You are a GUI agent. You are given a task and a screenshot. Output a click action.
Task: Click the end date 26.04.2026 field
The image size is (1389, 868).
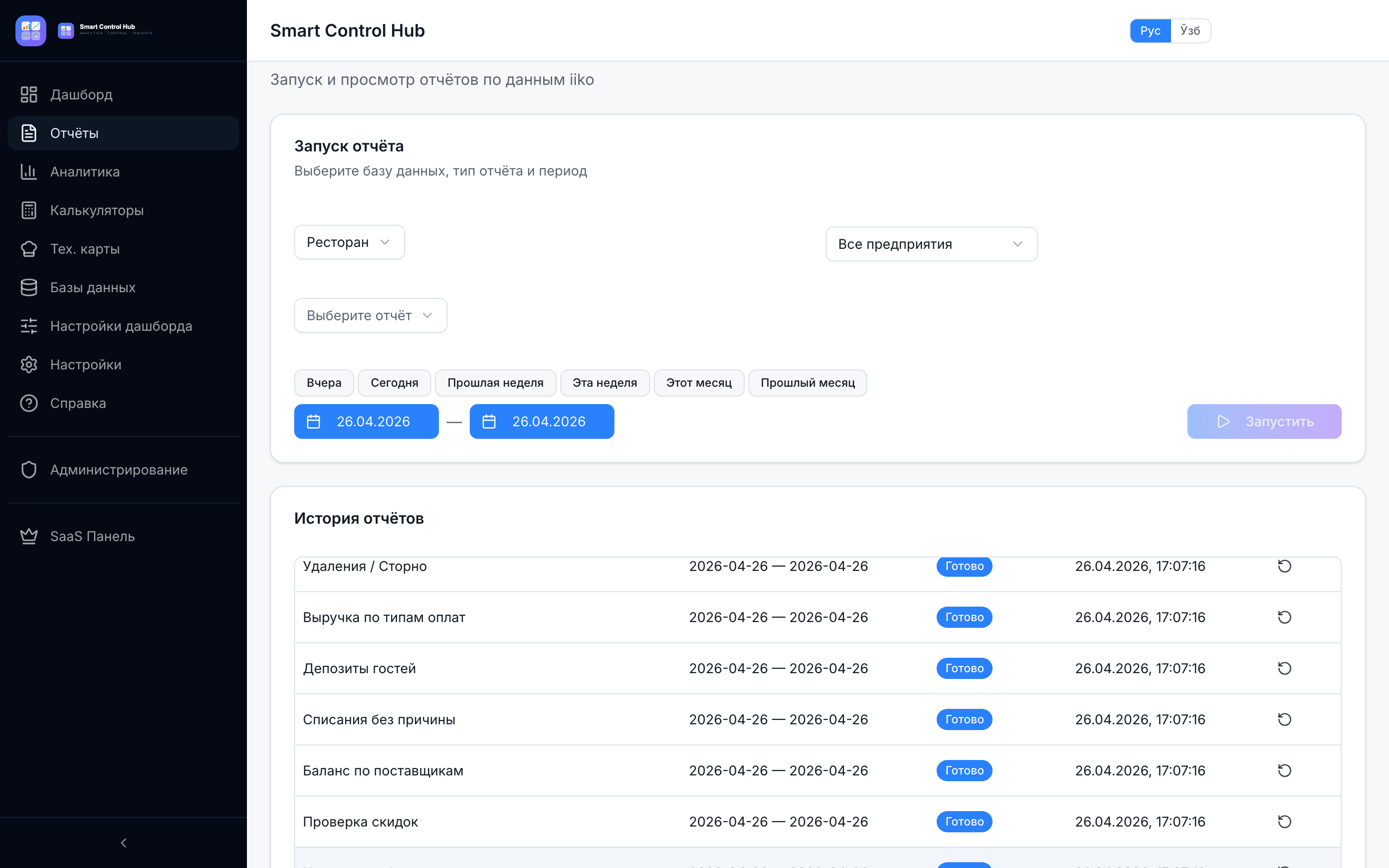542,421
